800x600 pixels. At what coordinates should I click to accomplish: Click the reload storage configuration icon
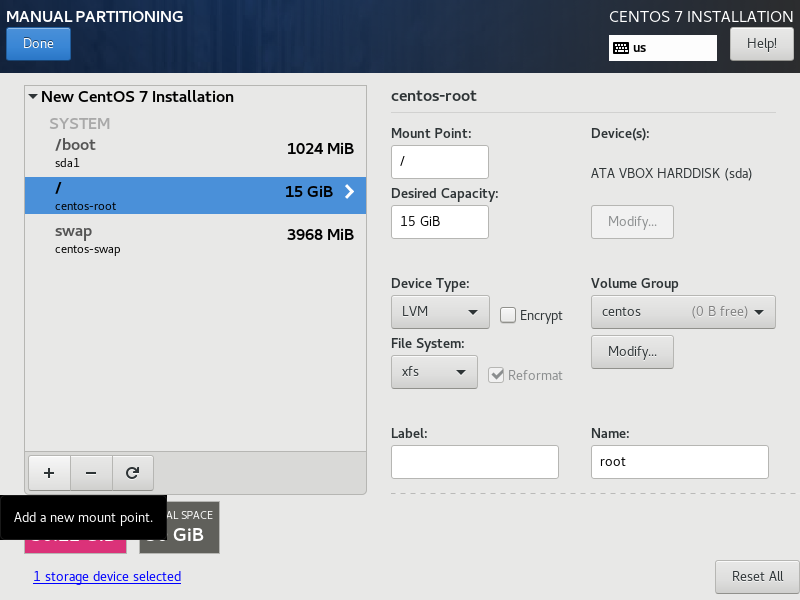(x=132, y=473)
